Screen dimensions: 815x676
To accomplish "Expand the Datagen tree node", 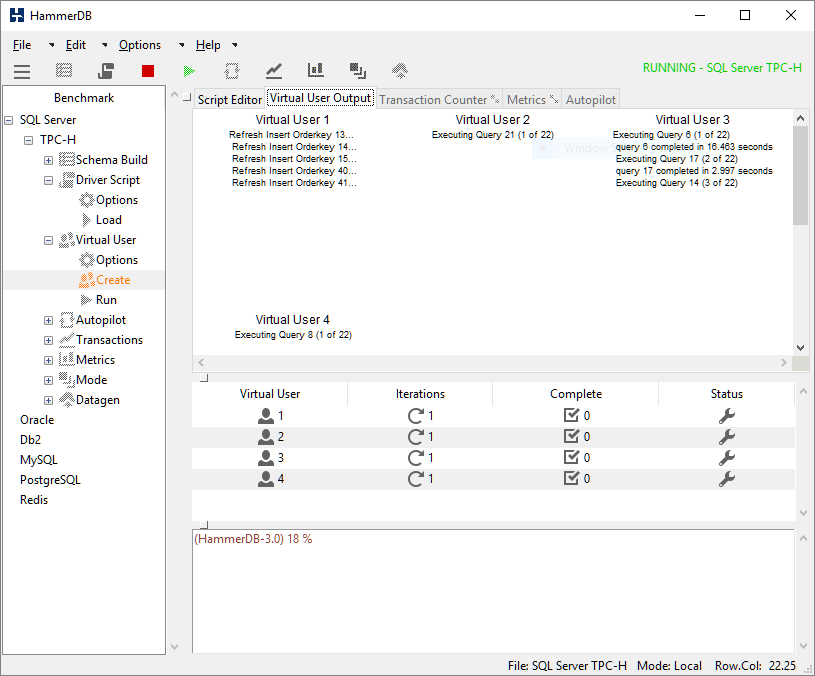I will [x=48, y=401].
